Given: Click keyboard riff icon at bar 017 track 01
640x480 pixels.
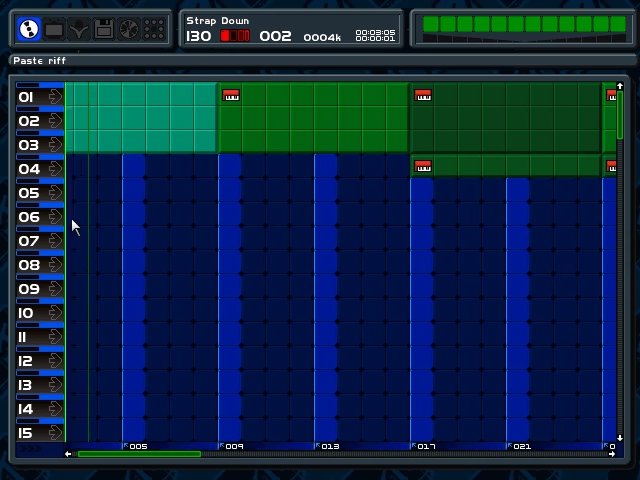Looking at the screenshot, I should tap(423, 95).
